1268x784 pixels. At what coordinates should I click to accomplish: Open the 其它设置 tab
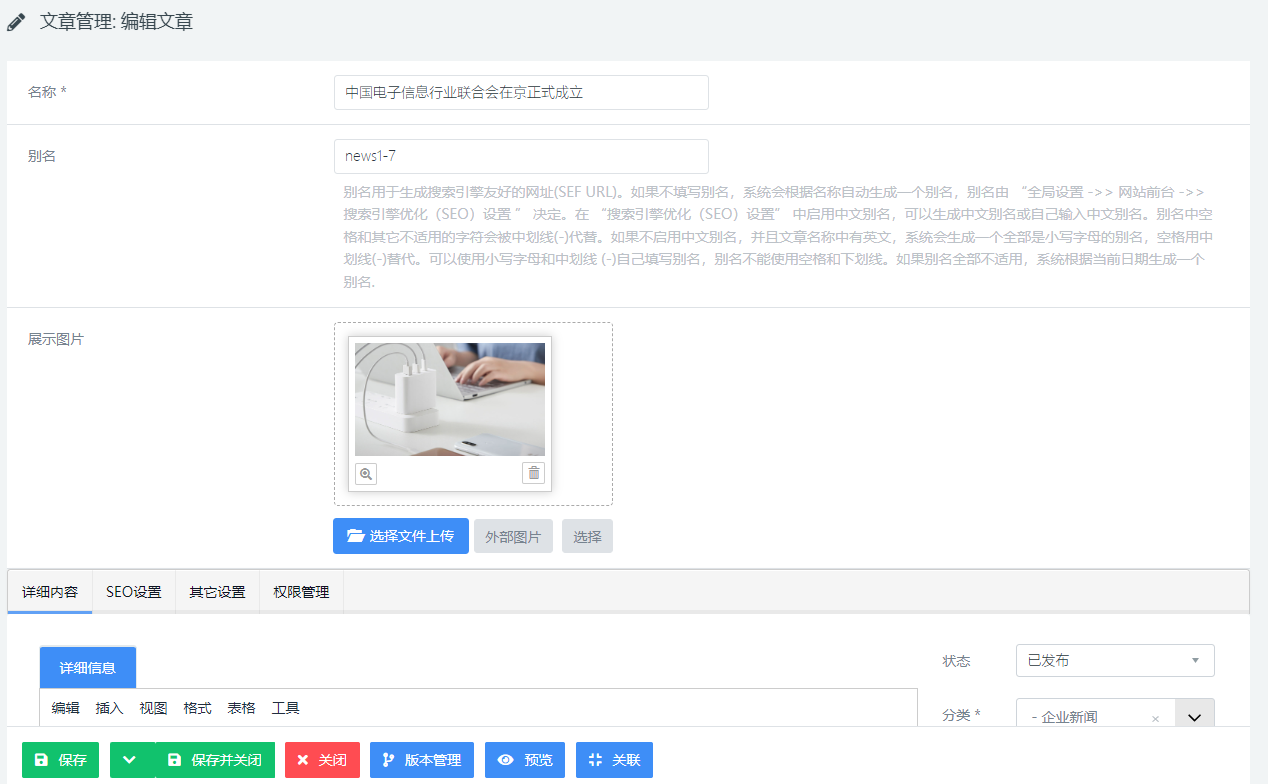(x=217, y=592)
